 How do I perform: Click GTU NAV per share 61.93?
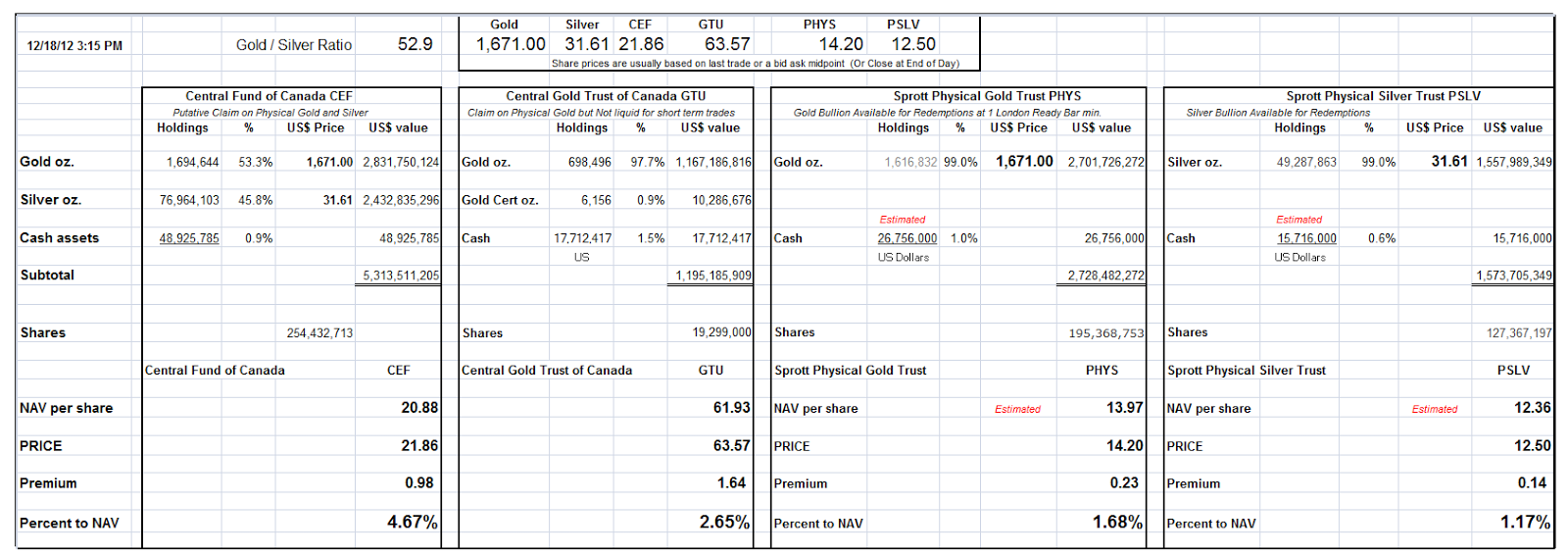[x=732, y=408]
